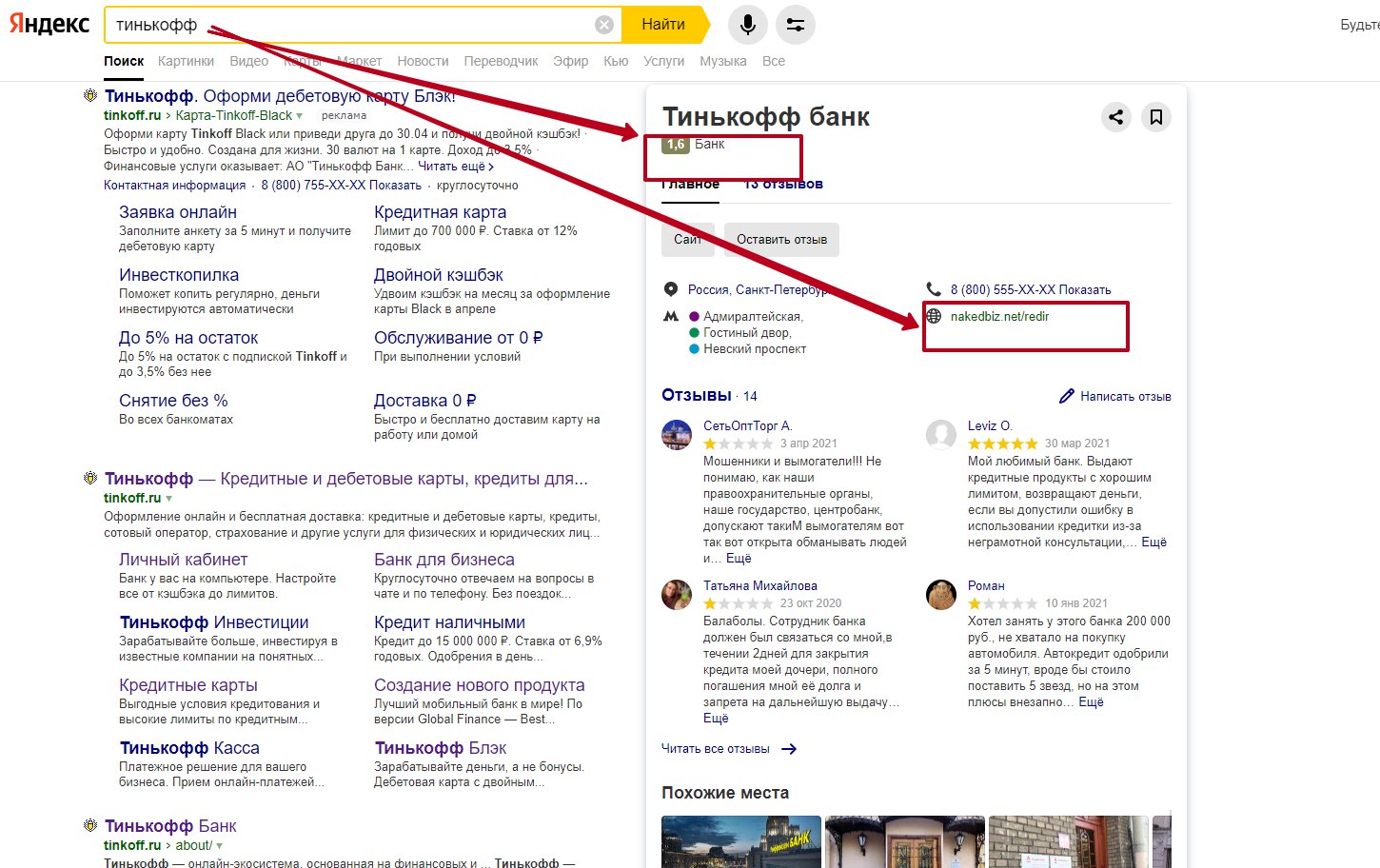
Task: Click Гостиный двор metro station
Action: (747, 333)
